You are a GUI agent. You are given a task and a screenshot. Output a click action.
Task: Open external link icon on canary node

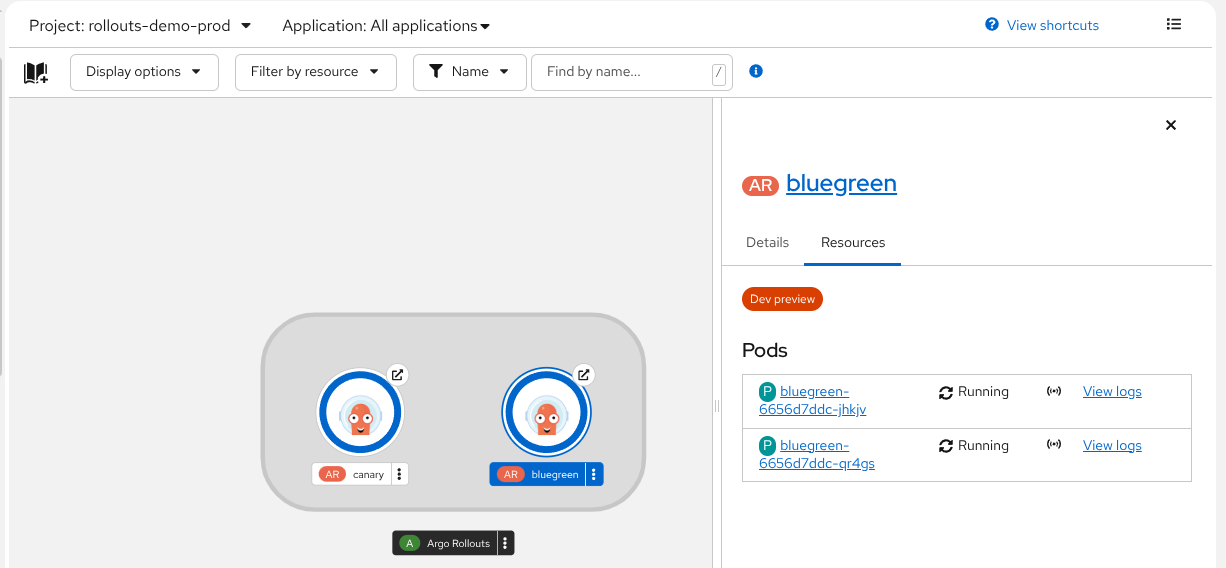click(x=397, y=375)
